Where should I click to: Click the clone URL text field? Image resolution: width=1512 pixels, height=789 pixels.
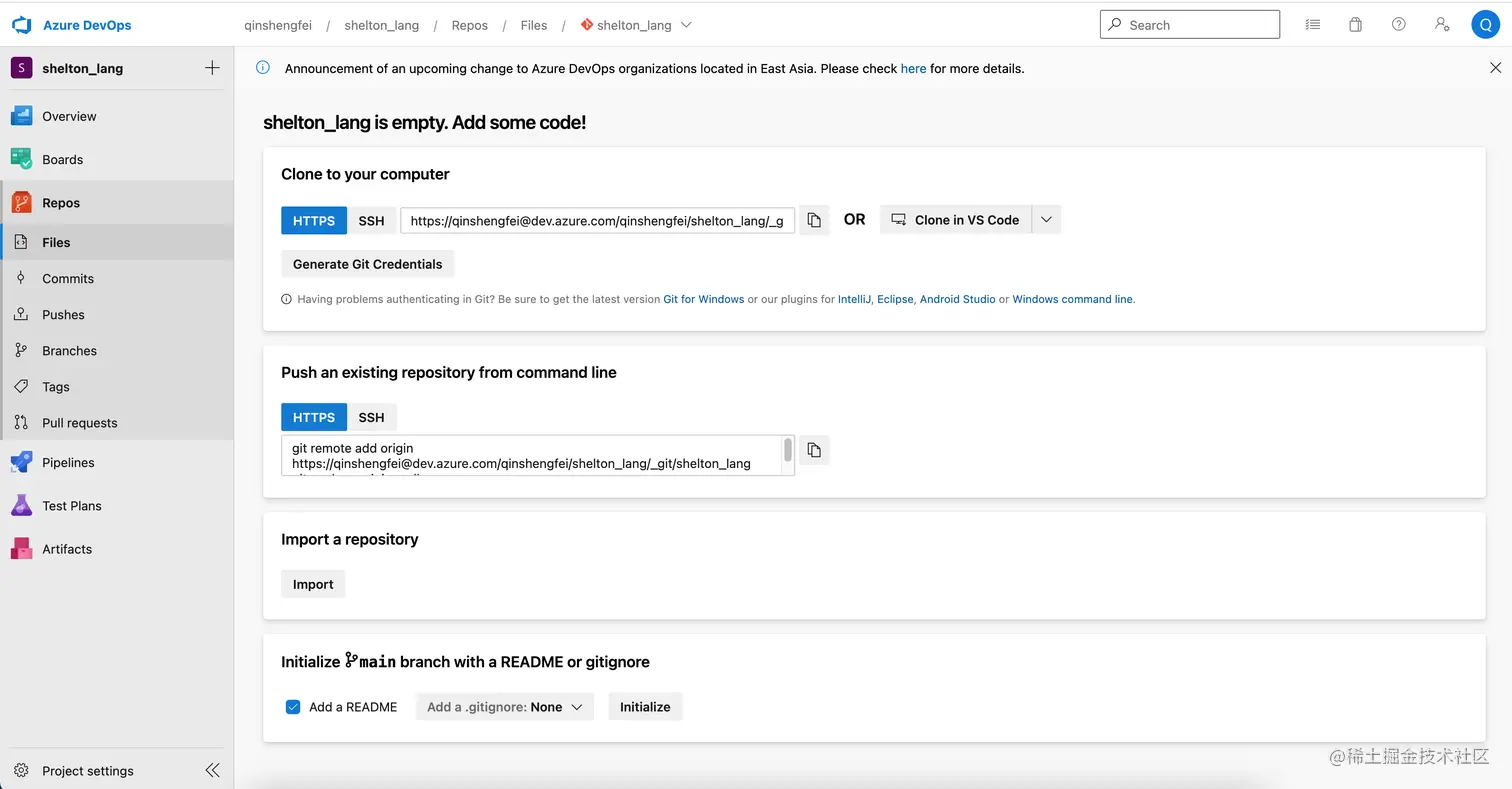click(x=597, y=220)
